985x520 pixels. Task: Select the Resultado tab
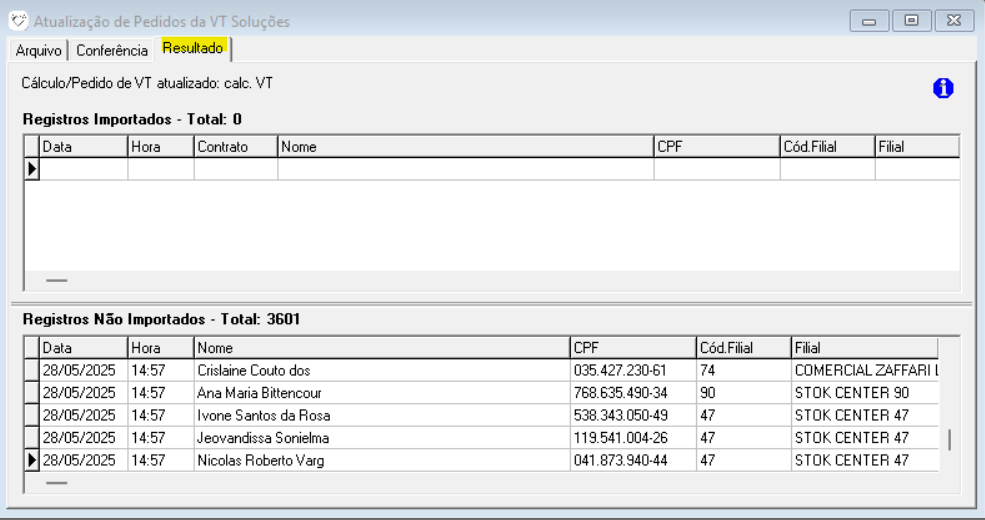193,48
